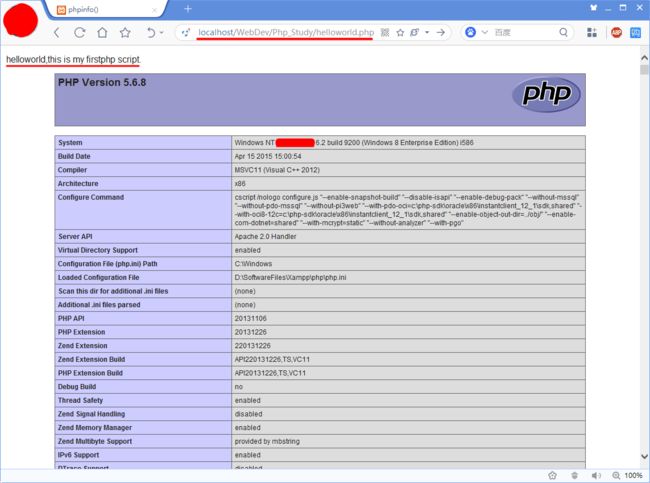Open the QR code icon in address bar
Screen dimensions: 650x483
click(385, 32)
